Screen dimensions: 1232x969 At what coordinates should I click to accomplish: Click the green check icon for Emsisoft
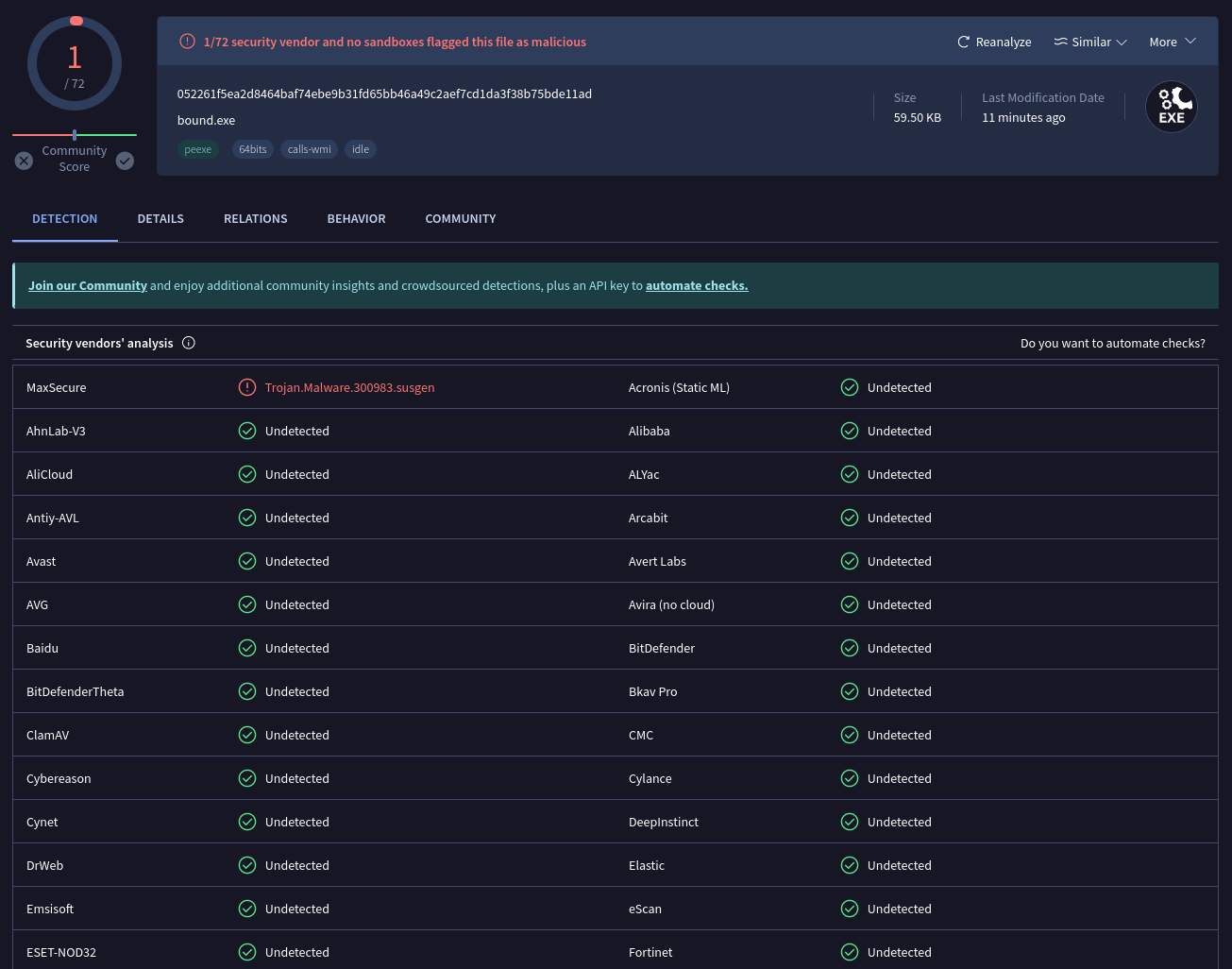click(247, 909)
